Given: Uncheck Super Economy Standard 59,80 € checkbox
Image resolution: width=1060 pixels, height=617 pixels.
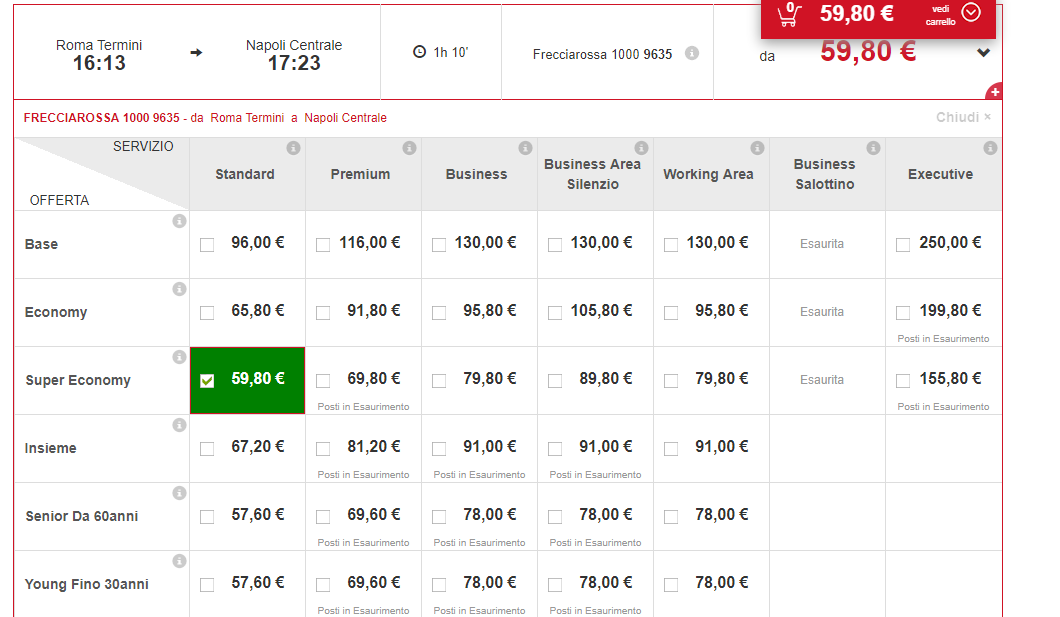Looking at the screenshot, I should [x=207, y=380].
